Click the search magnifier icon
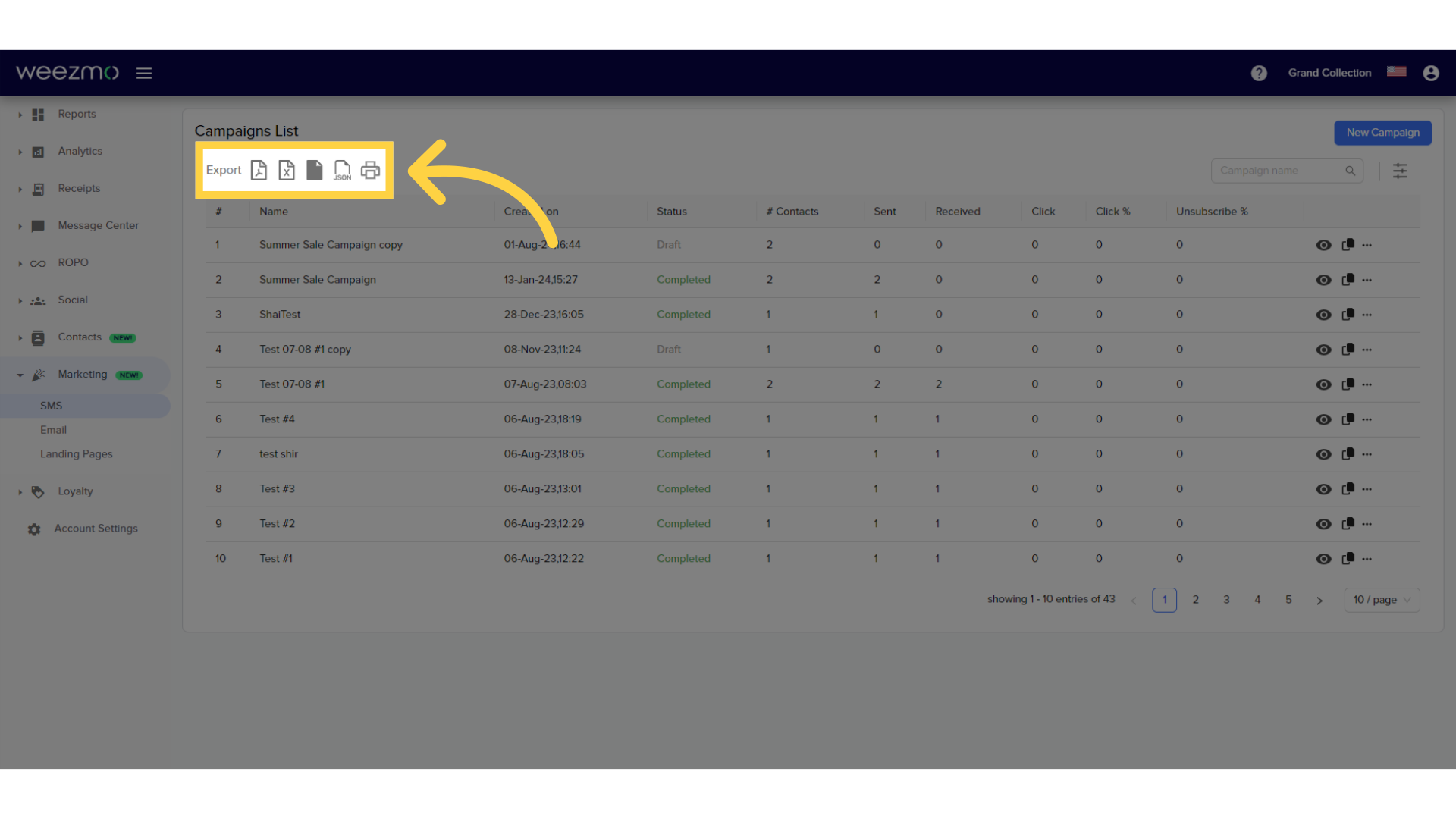Viewport: 1456px width, 819px height. pyautogui.click(x=1351, y=171)
